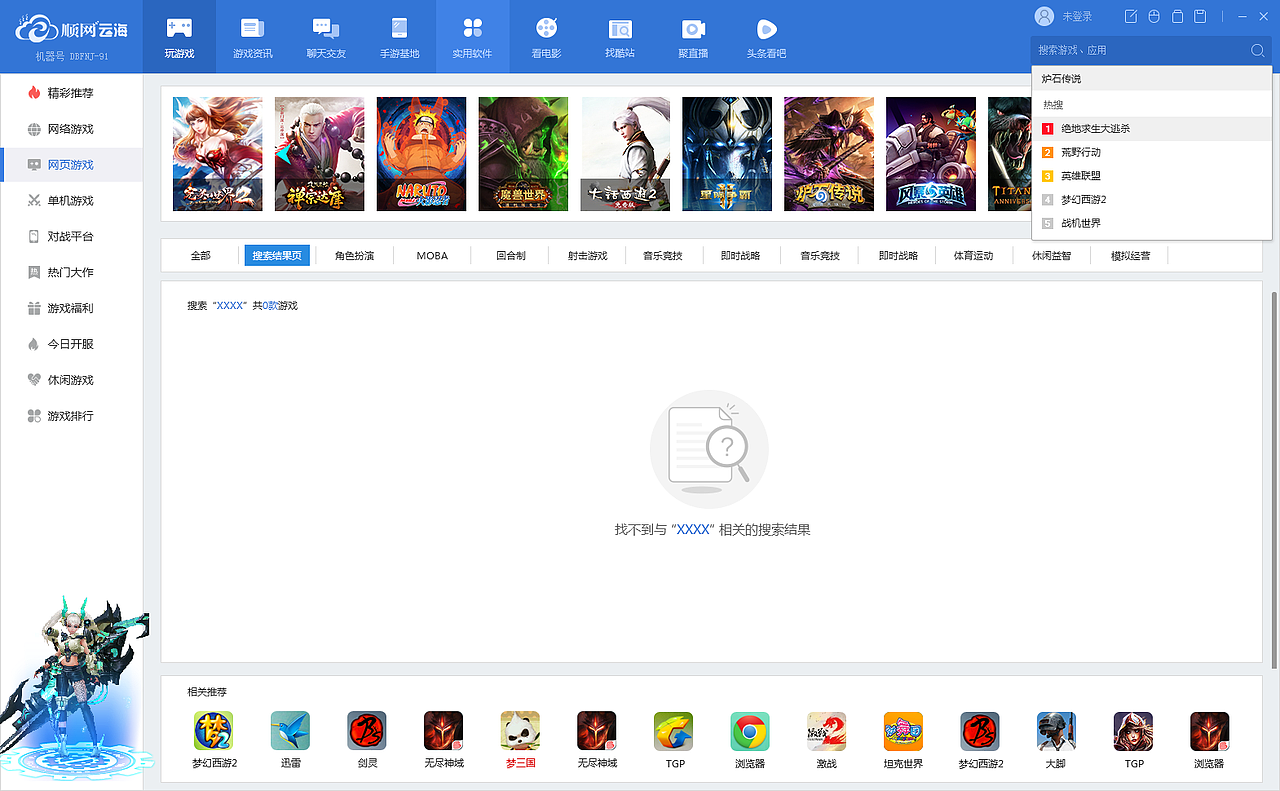The width and height of the screenshot is (1280, 791).
Task: Filter by the 回合制 tab
Action: (511, 256)
